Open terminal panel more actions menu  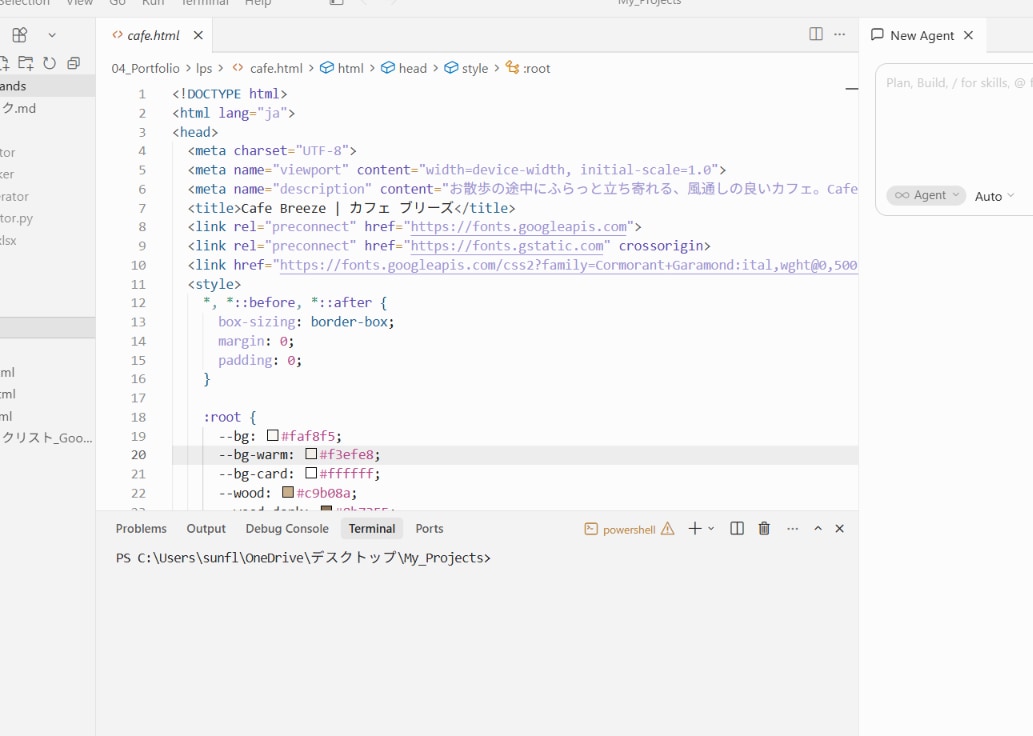(x=793, y=528)
